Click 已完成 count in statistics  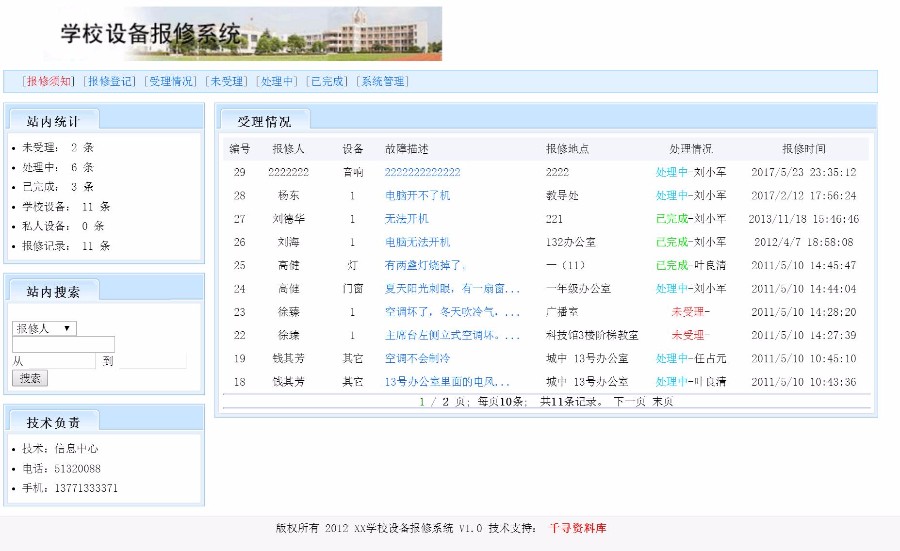point(58,187)
